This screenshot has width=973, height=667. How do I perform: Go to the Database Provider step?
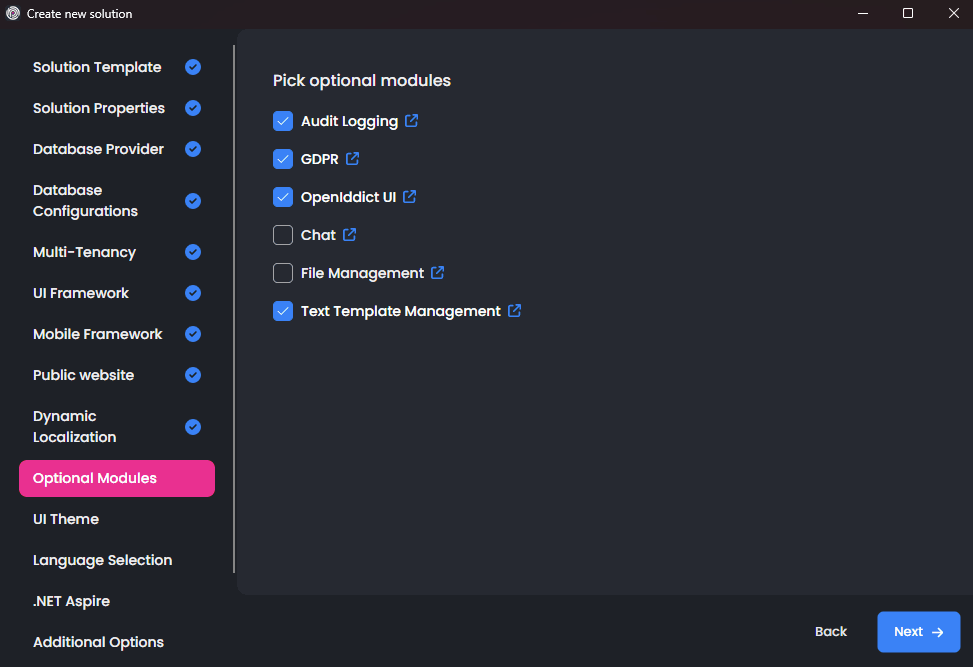pos(98,148)
